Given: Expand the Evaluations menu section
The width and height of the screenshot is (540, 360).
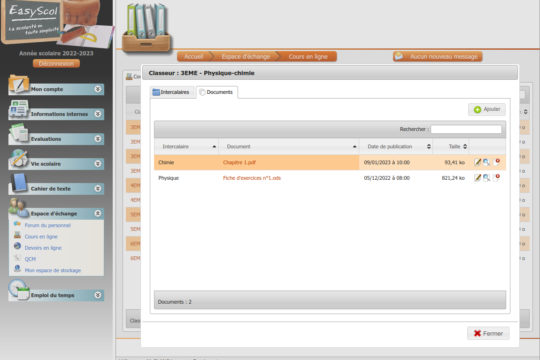Looking at the screenshot, I should [98, 138].
